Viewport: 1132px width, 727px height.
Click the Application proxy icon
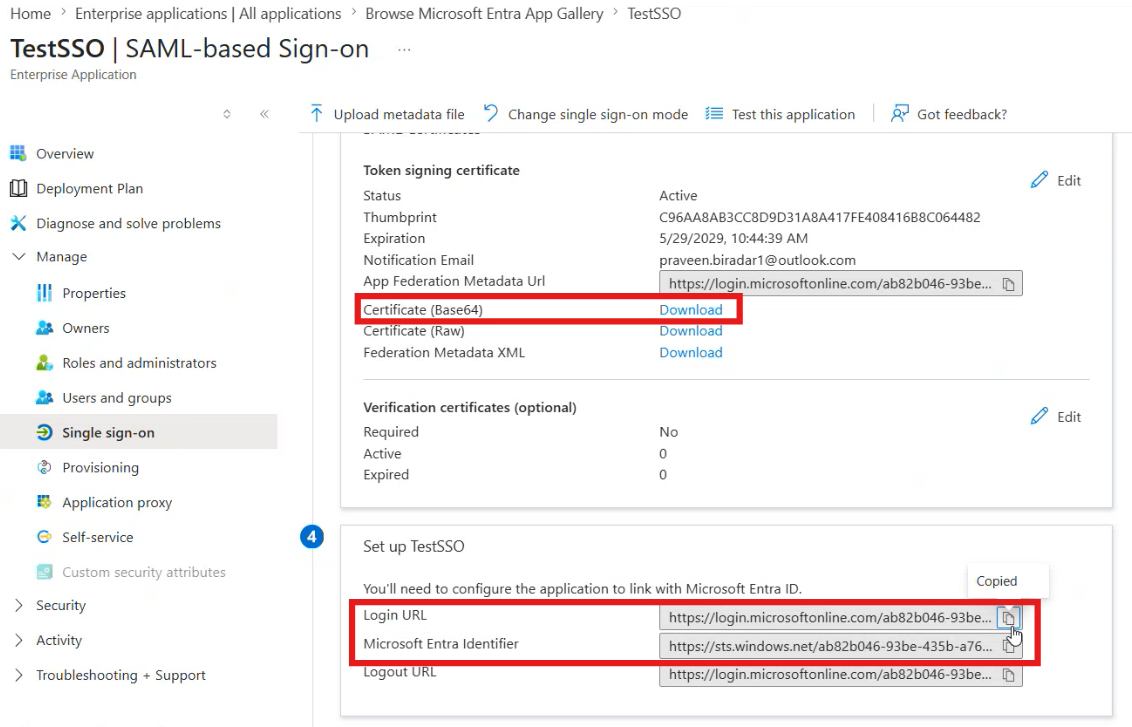tap(44, 502)
